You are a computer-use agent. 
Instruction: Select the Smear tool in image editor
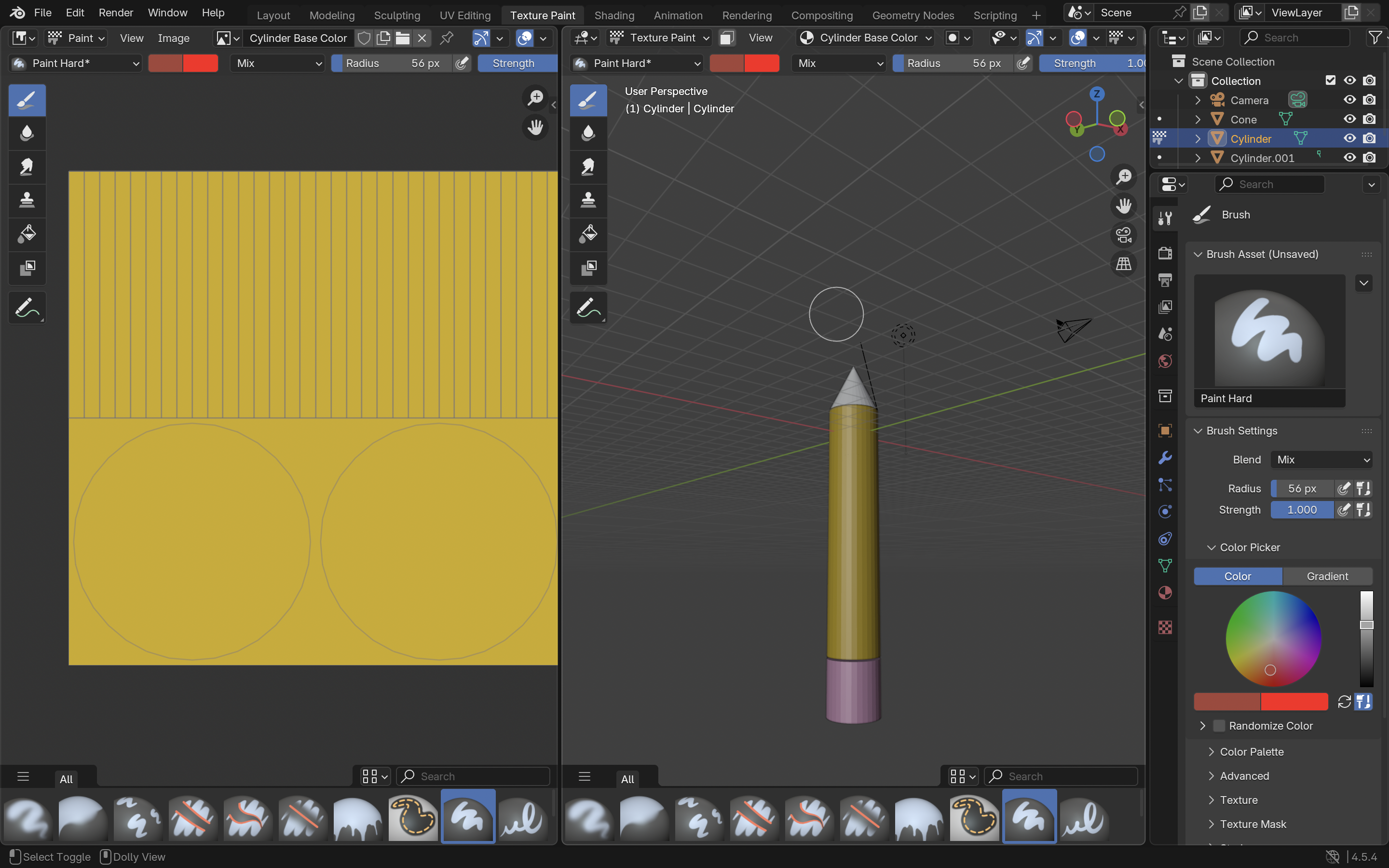(x=27, y=166)
